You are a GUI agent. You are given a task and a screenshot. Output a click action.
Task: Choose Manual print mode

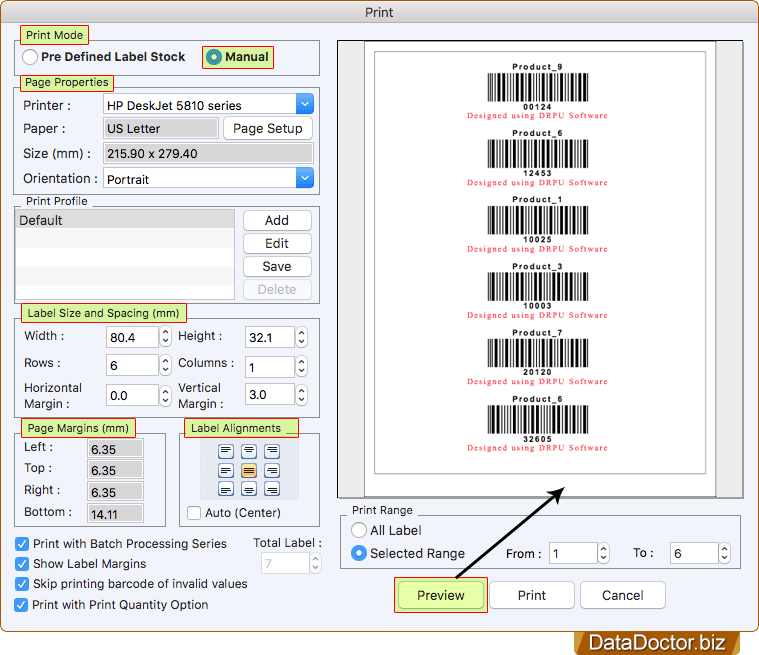213,57
